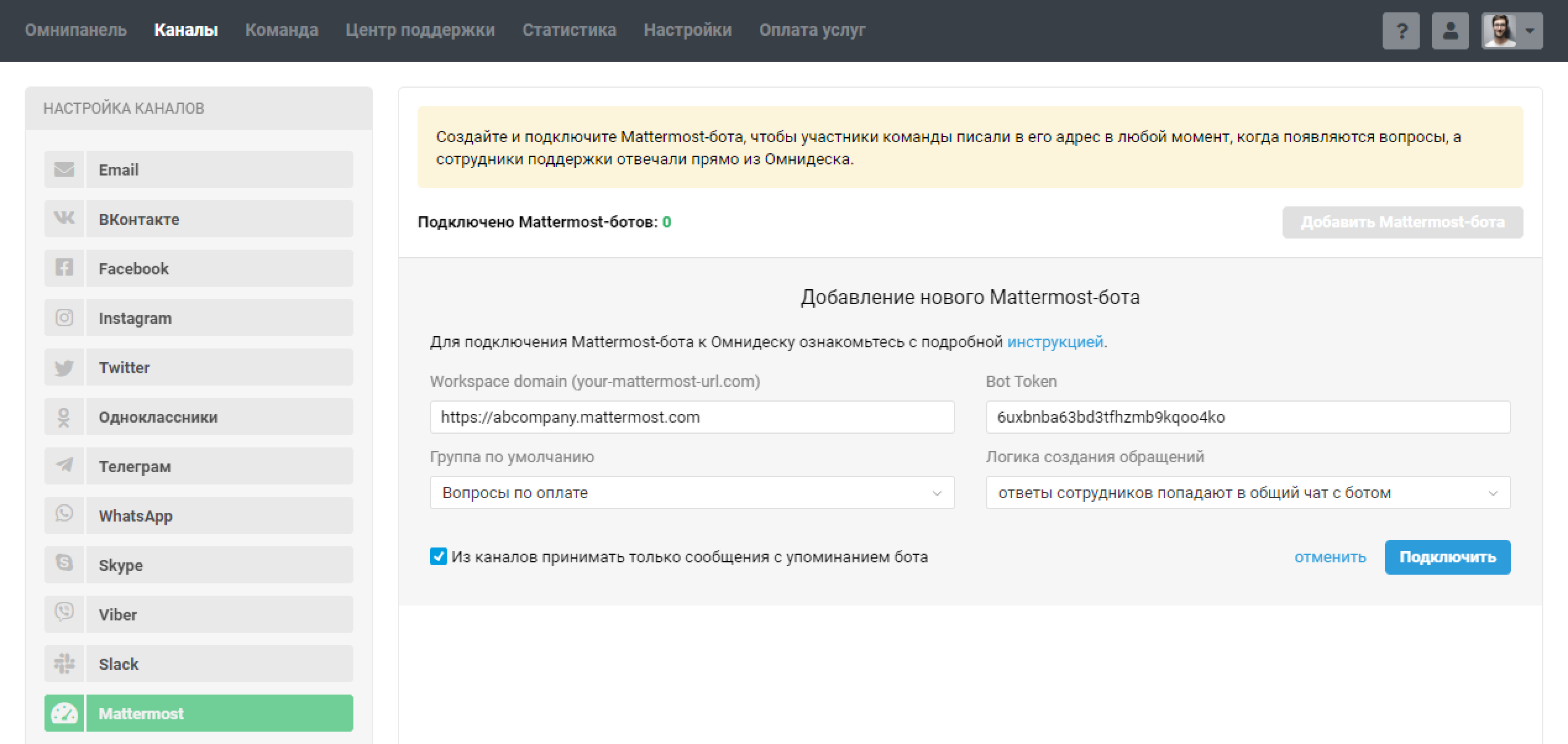Click the отменить link
The height and width of the screenshot is (744, 1568).
click(1330, 557)
